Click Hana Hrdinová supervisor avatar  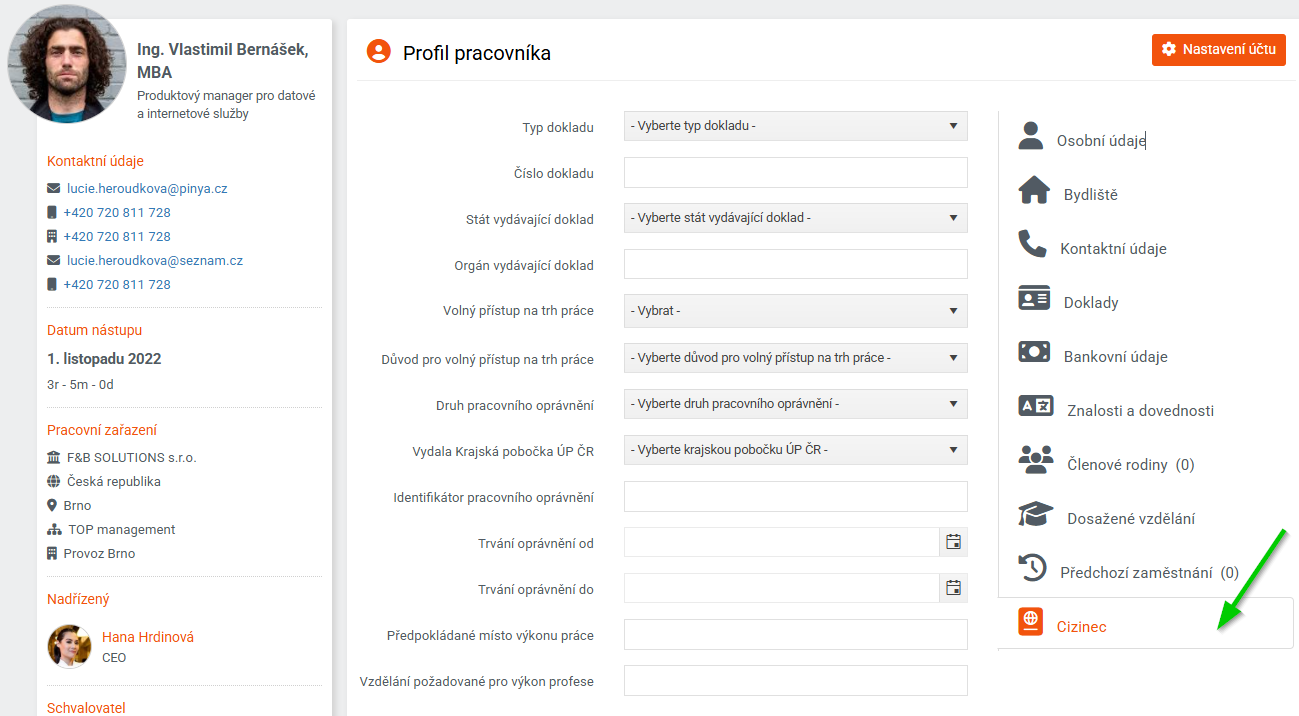click(70, 646)
